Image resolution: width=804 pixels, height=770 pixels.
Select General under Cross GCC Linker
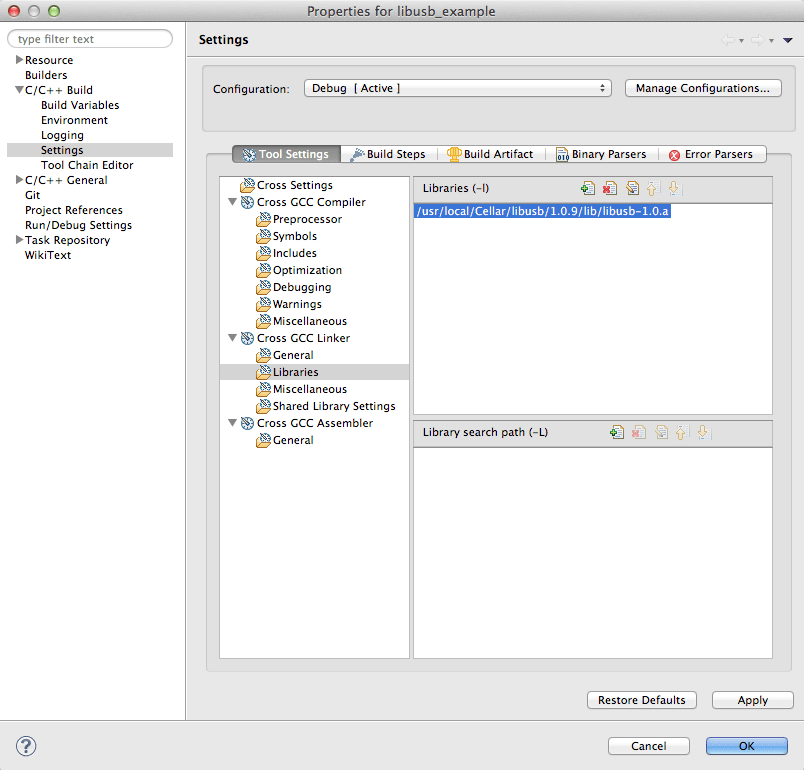293,355
